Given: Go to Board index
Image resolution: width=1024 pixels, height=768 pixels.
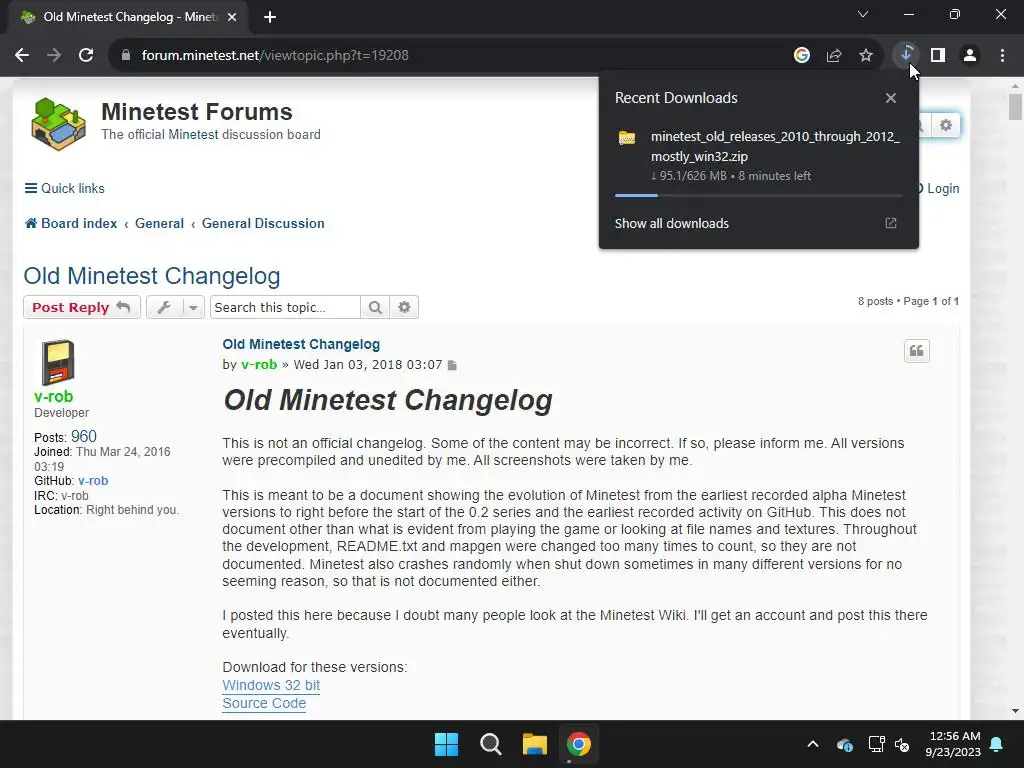Looking at the screenshot, I should 71,223.
